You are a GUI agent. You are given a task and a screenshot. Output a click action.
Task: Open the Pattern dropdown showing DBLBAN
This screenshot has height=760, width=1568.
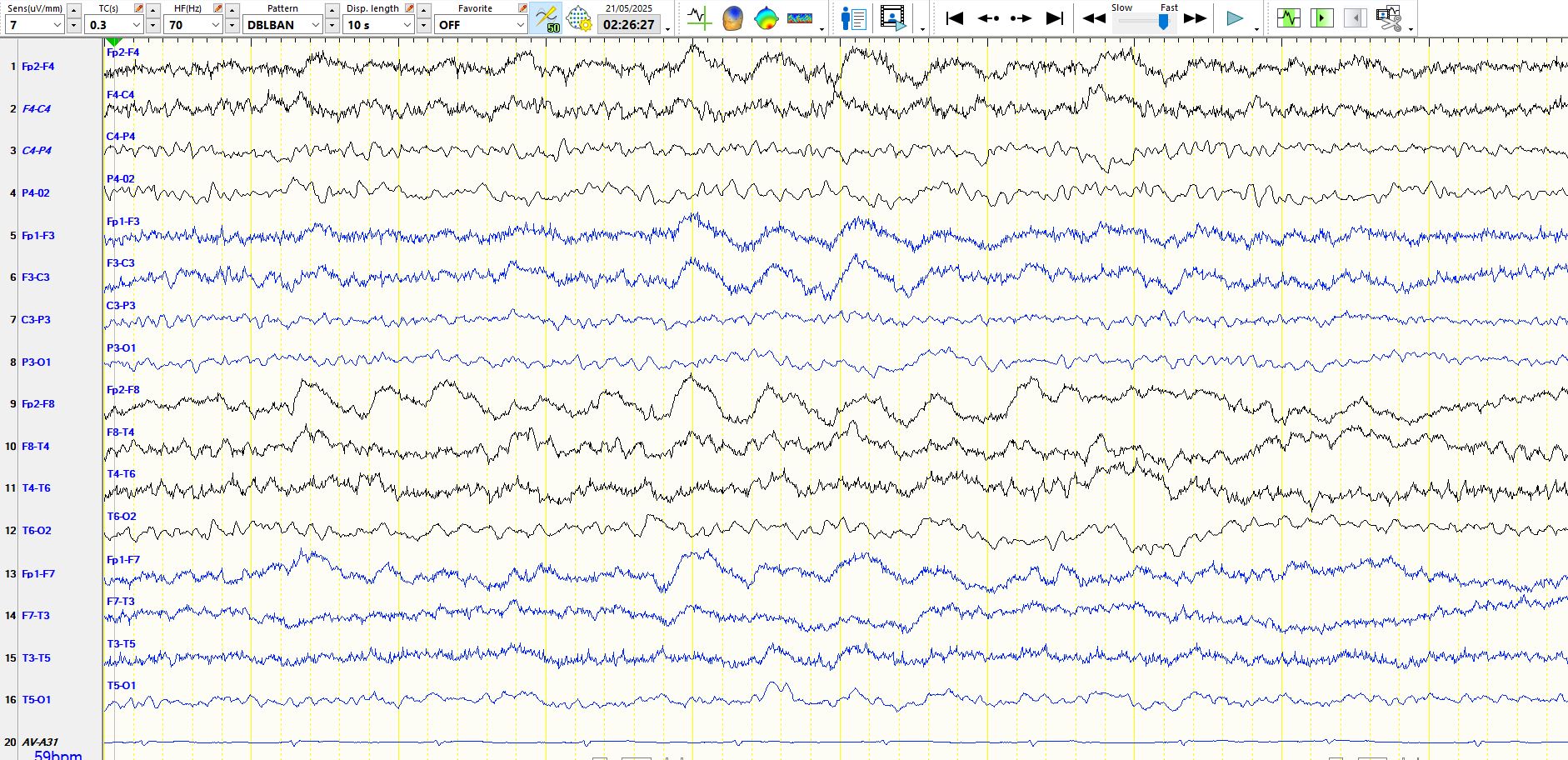[x=283, y=25]
